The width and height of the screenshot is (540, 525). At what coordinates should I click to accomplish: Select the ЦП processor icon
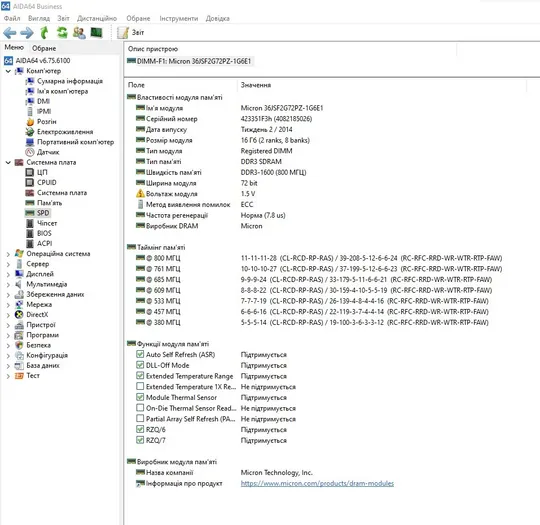pyautogui.click(x=30, y=172)
